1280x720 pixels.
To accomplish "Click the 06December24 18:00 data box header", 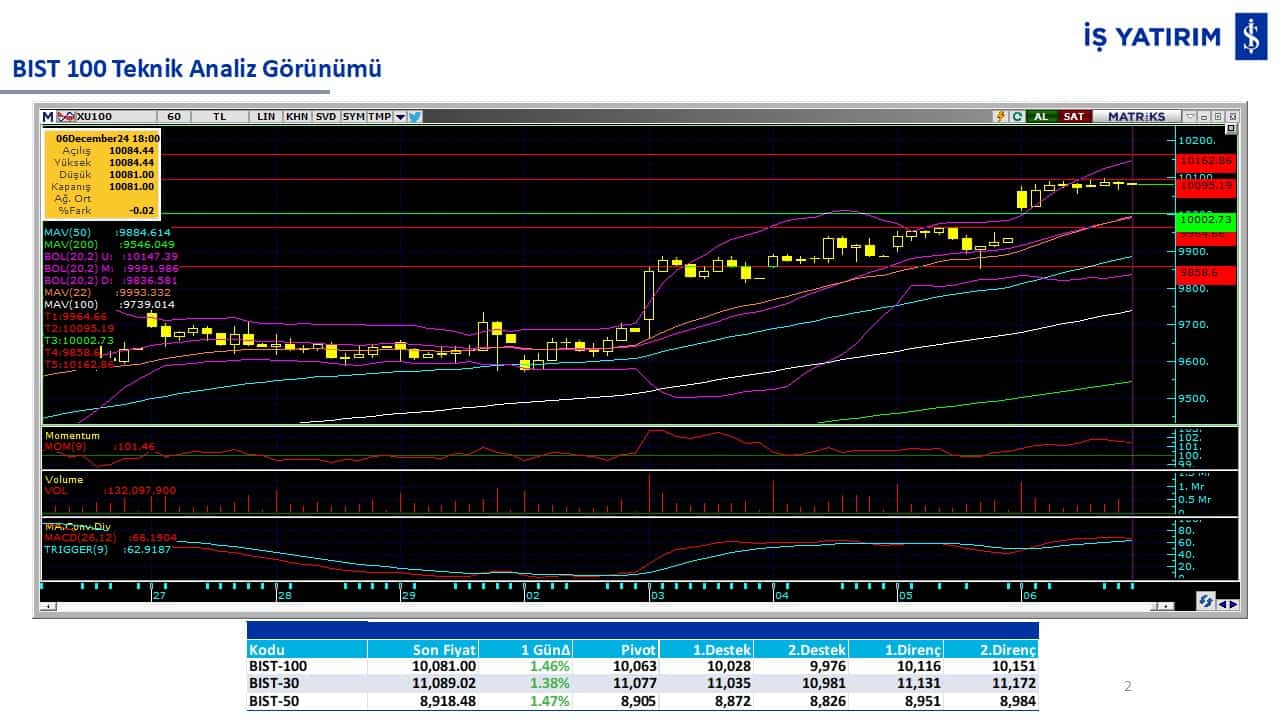I will 108,138.
